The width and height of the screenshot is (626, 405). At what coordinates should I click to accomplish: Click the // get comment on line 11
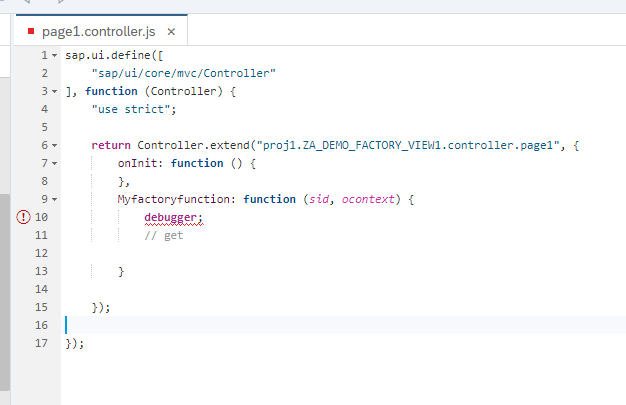[164, 235]
